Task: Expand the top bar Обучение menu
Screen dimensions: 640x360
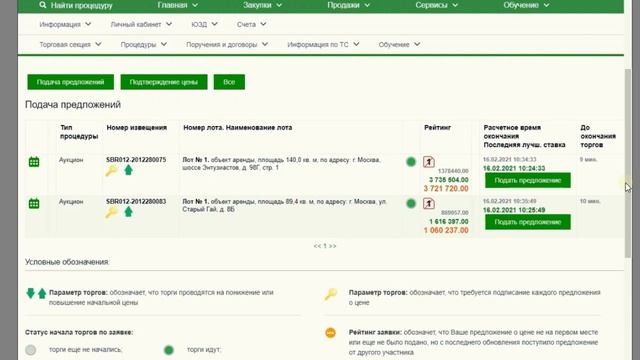Action: point(526,5)
